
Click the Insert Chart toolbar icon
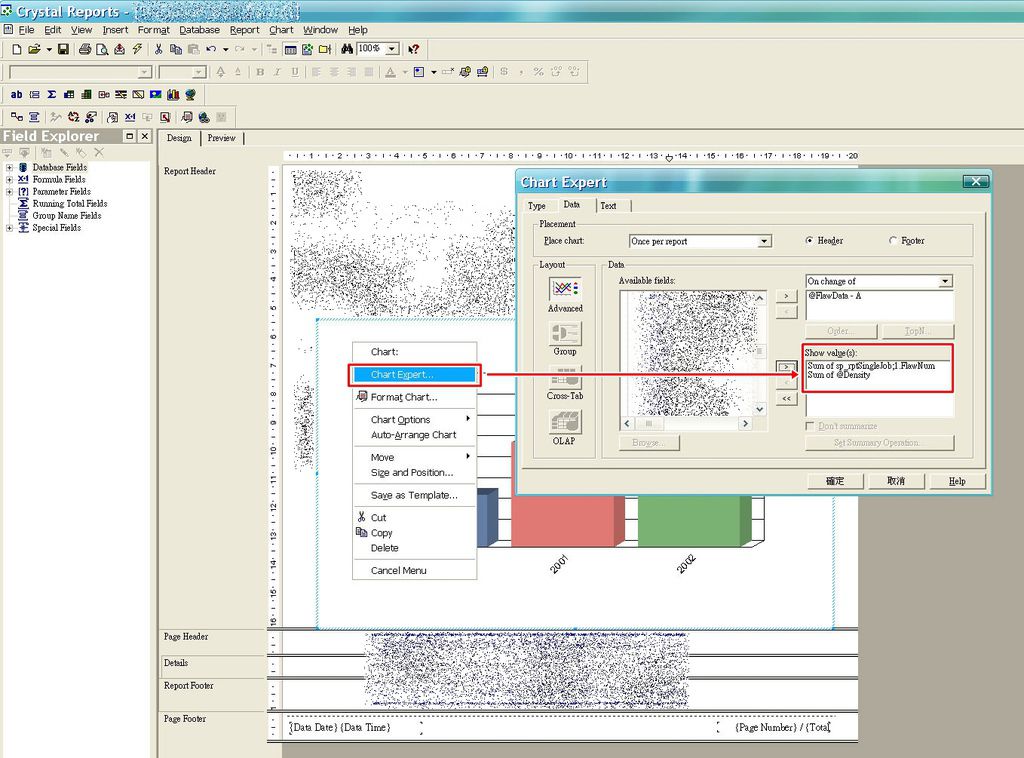click(x=173, y=95)
